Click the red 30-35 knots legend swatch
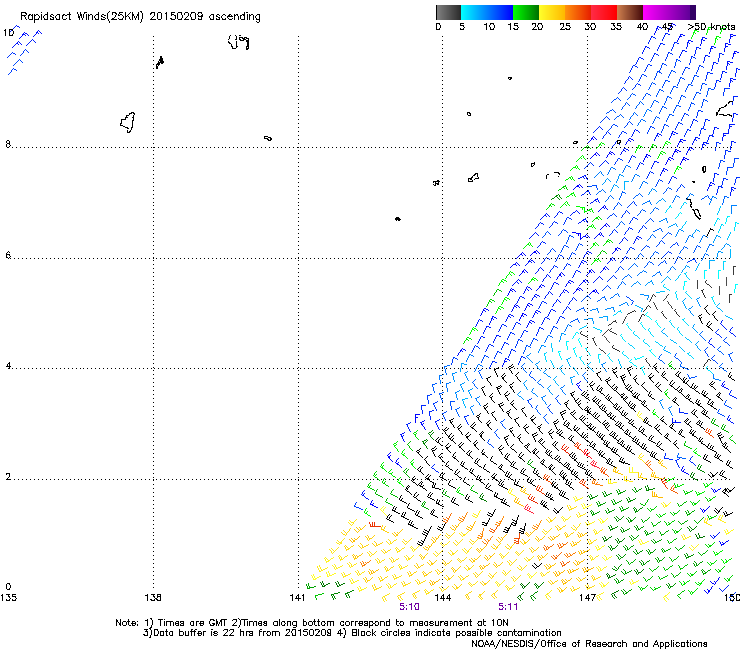This screenshot has height=650, width=740. coord(604,12)
